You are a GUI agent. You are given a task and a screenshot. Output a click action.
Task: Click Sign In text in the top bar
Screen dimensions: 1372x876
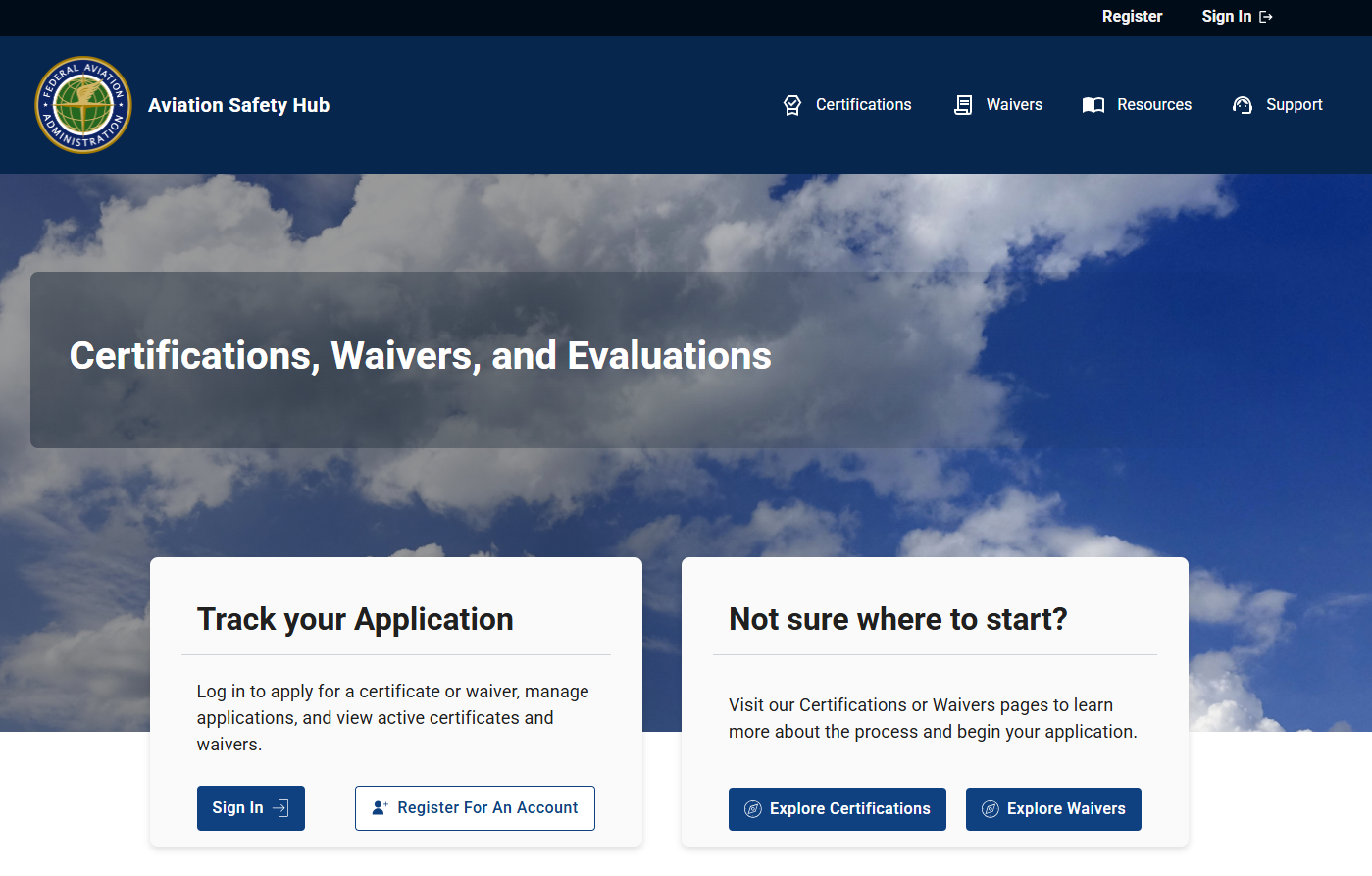point(1227,17)
